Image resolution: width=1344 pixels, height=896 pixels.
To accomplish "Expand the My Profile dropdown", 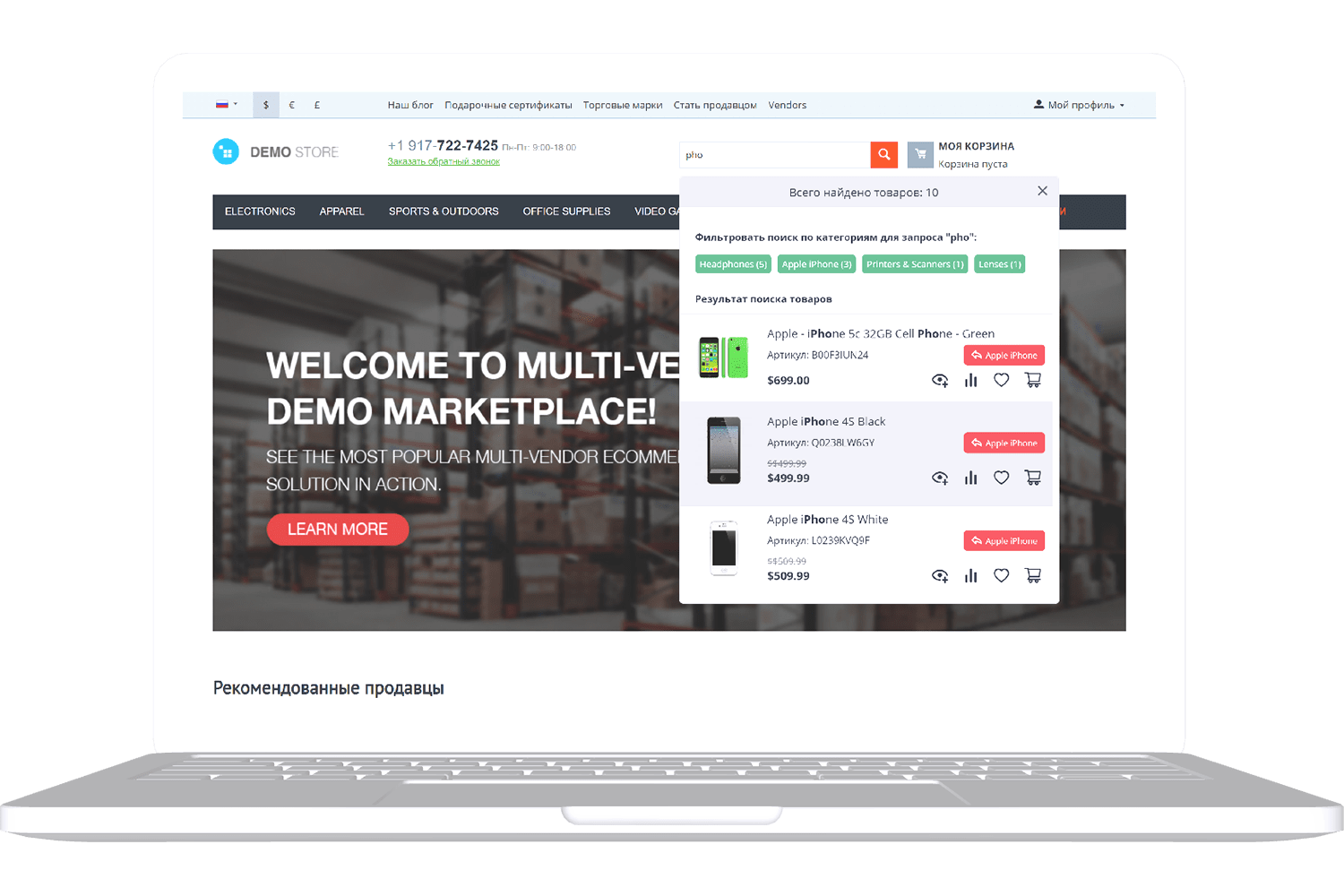I will point(1079,105).
